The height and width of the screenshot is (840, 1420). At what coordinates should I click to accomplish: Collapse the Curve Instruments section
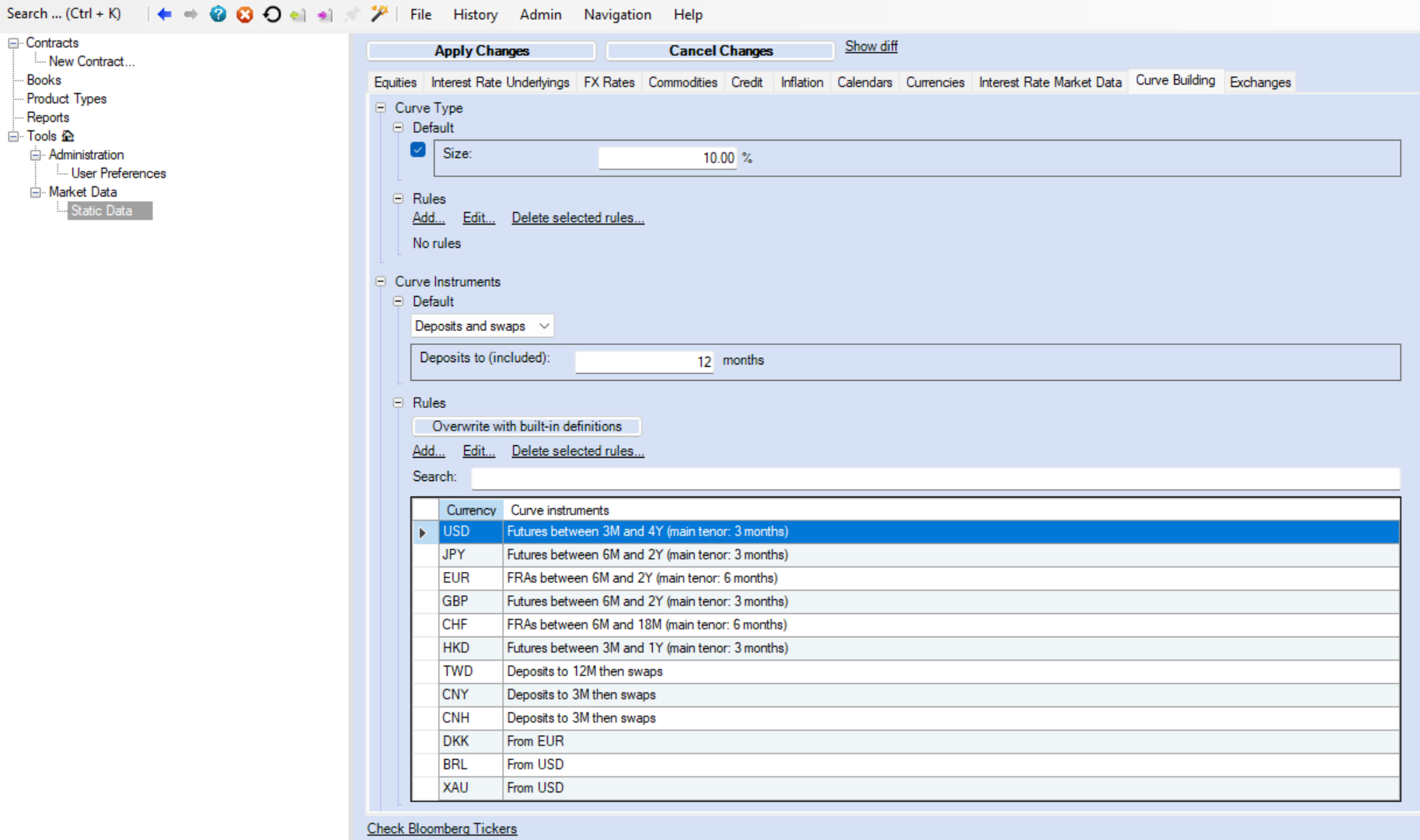point(381,281)
